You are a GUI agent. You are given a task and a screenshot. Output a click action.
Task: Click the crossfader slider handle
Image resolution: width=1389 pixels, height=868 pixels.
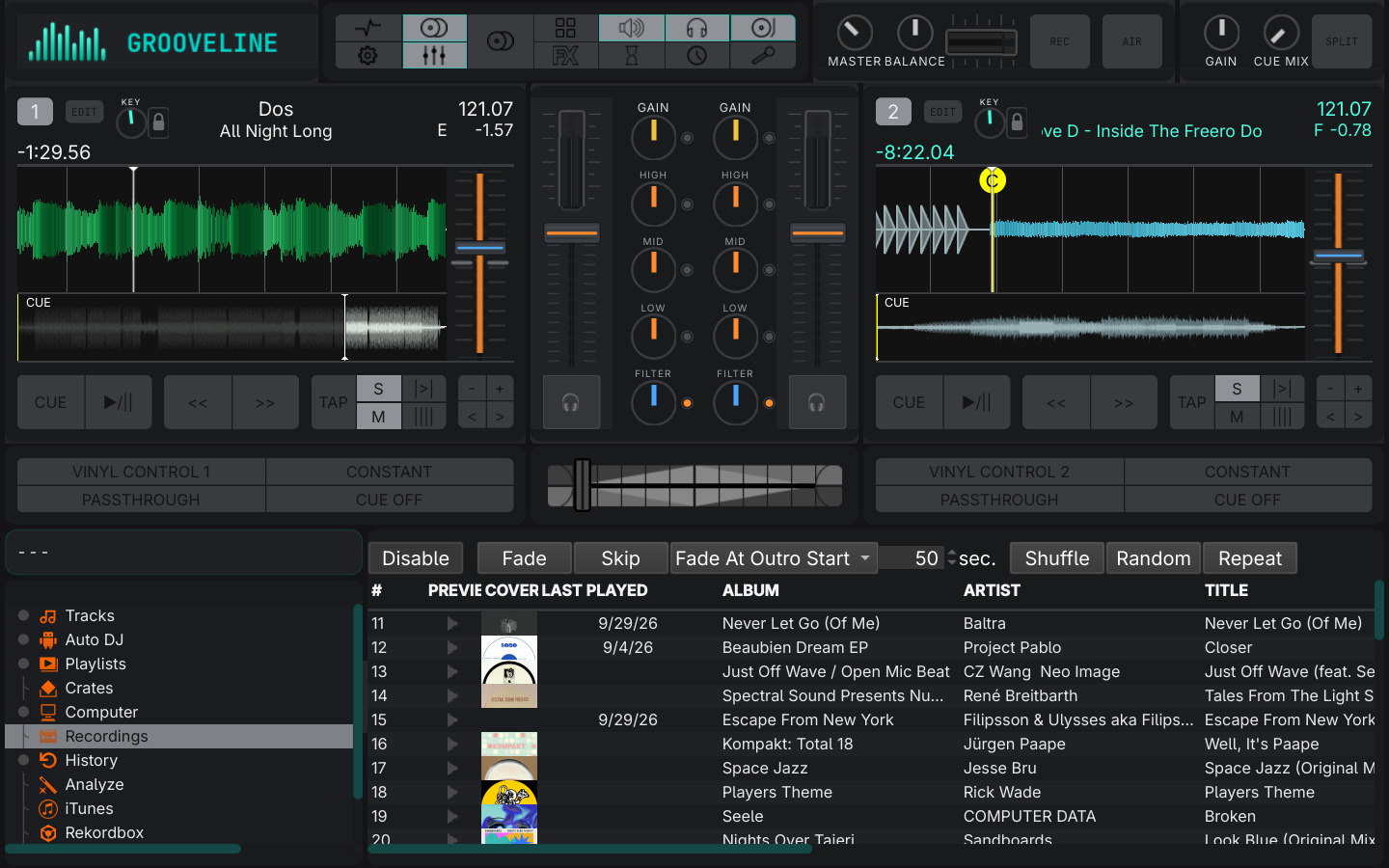coord(583,485)
